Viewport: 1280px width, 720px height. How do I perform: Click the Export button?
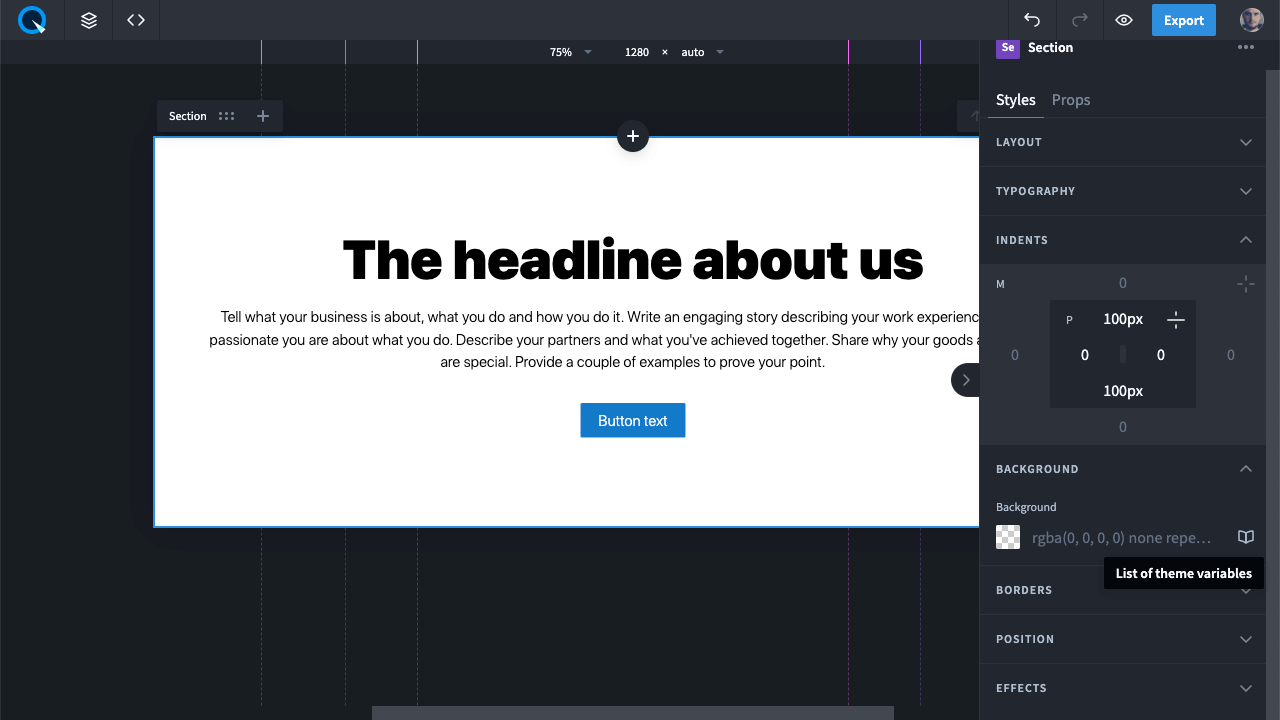point(1183,20)
